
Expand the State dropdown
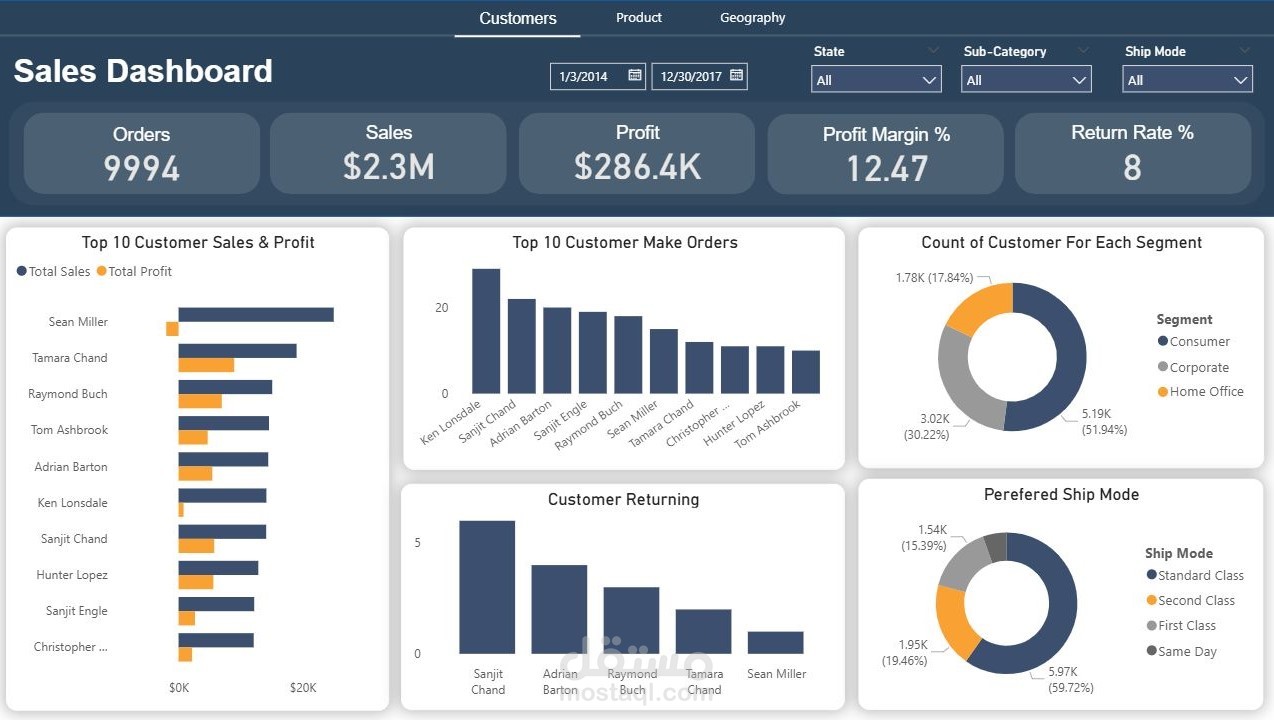pyautogui.click(x=876, y=80)
